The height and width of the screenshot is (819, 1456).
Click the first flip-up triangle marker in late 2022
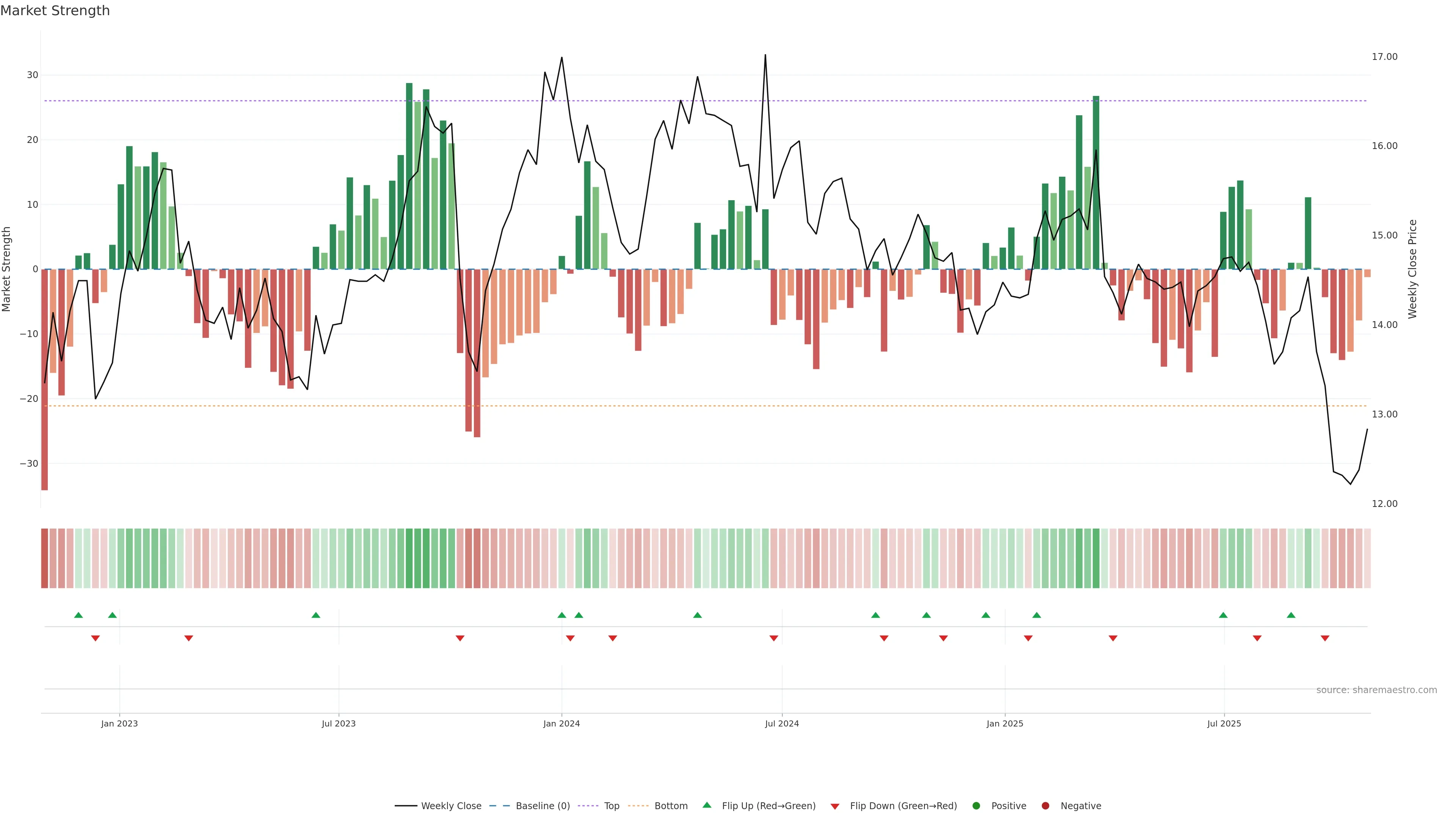pos(78,615)
